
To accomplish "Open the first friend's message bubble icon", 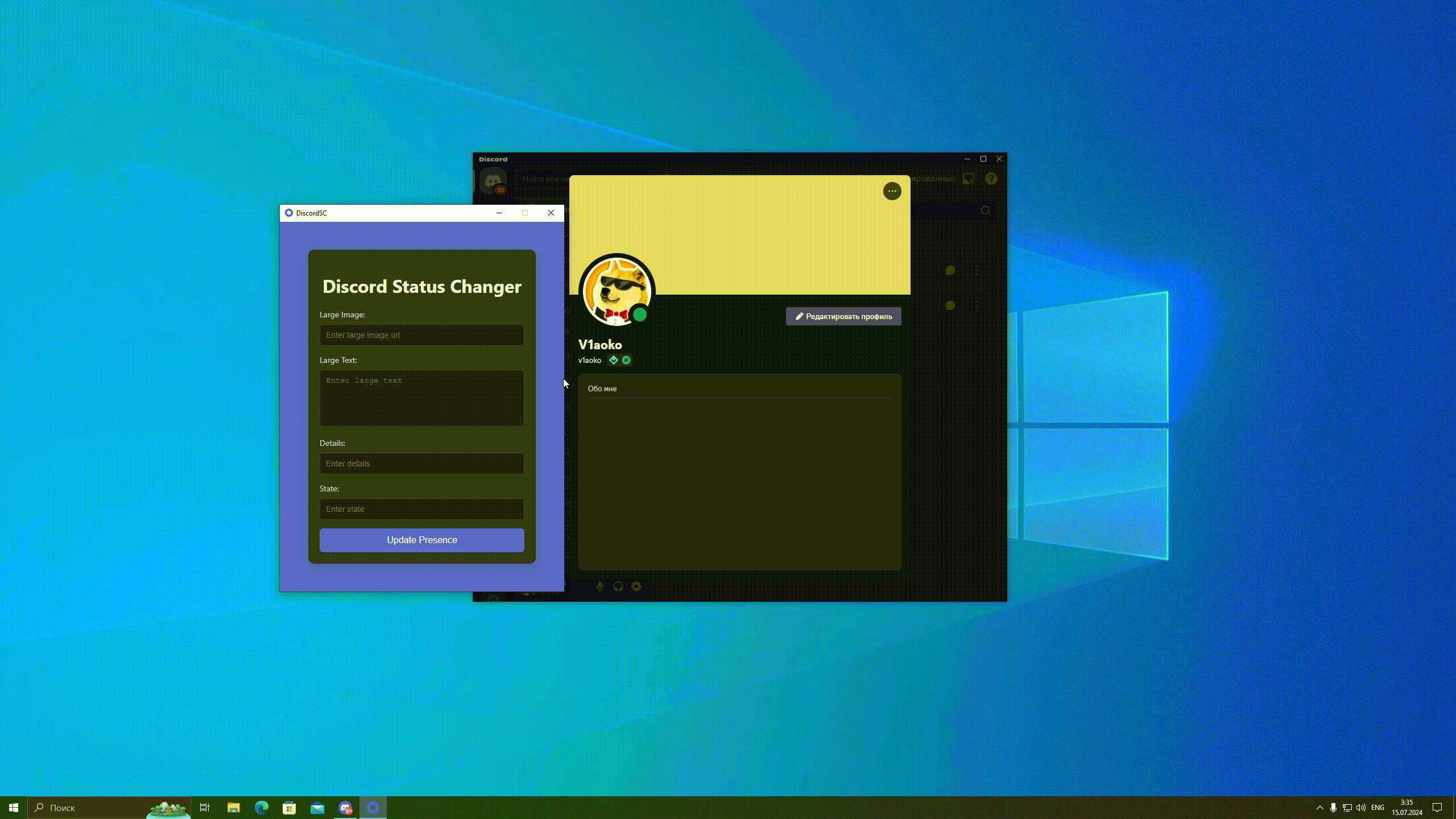I will [950, 270].
